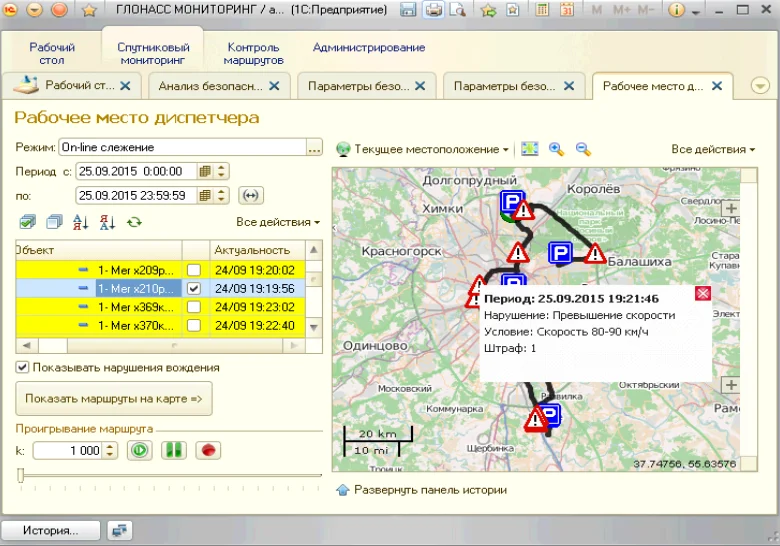Click the windows list icon beside История
The image size is (780, 546).
pos(119,530)
